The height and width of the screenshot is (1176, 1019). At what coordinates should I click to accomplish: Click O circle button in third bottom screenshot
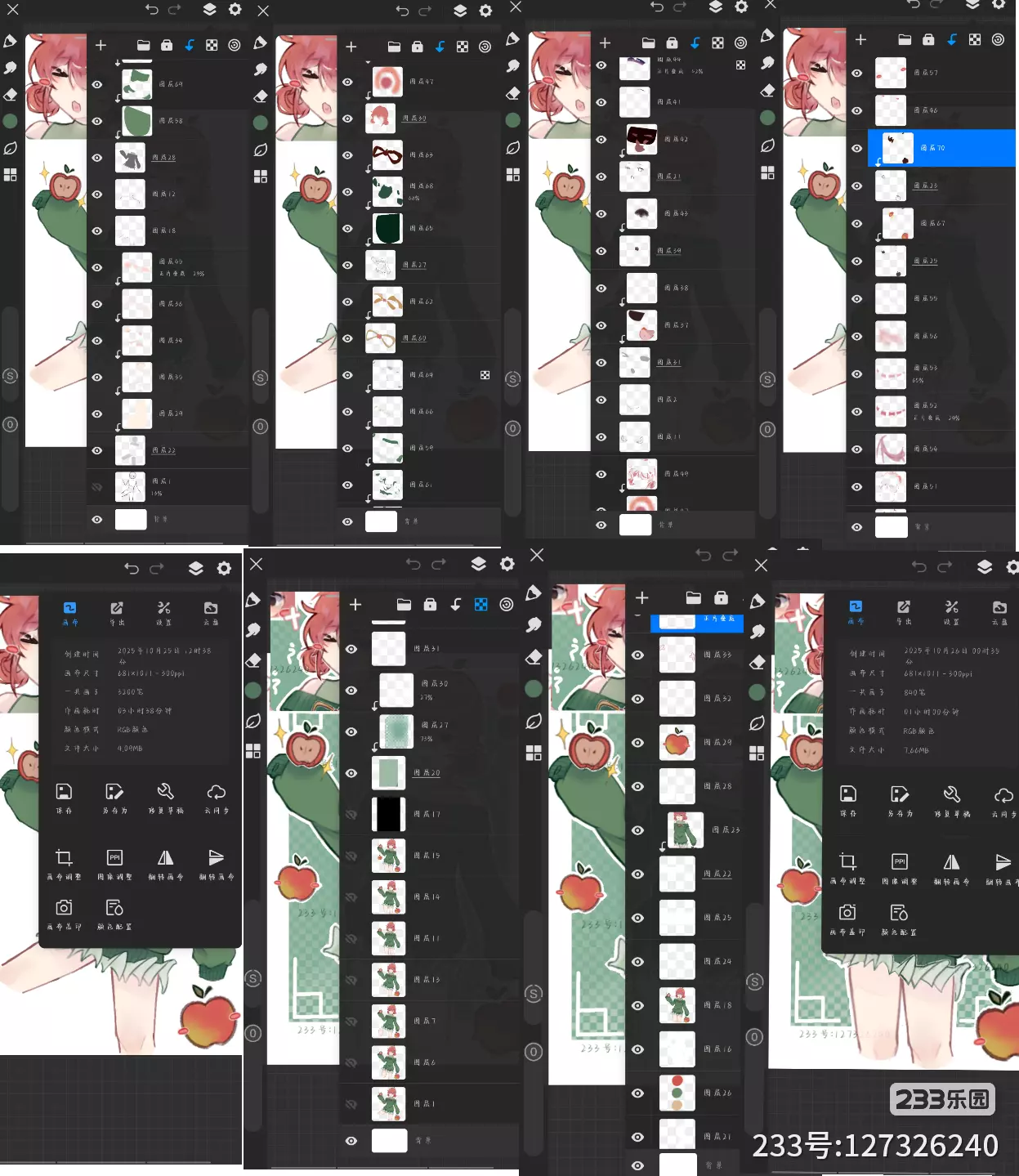pyautogui.click(x=534, y=1052)
